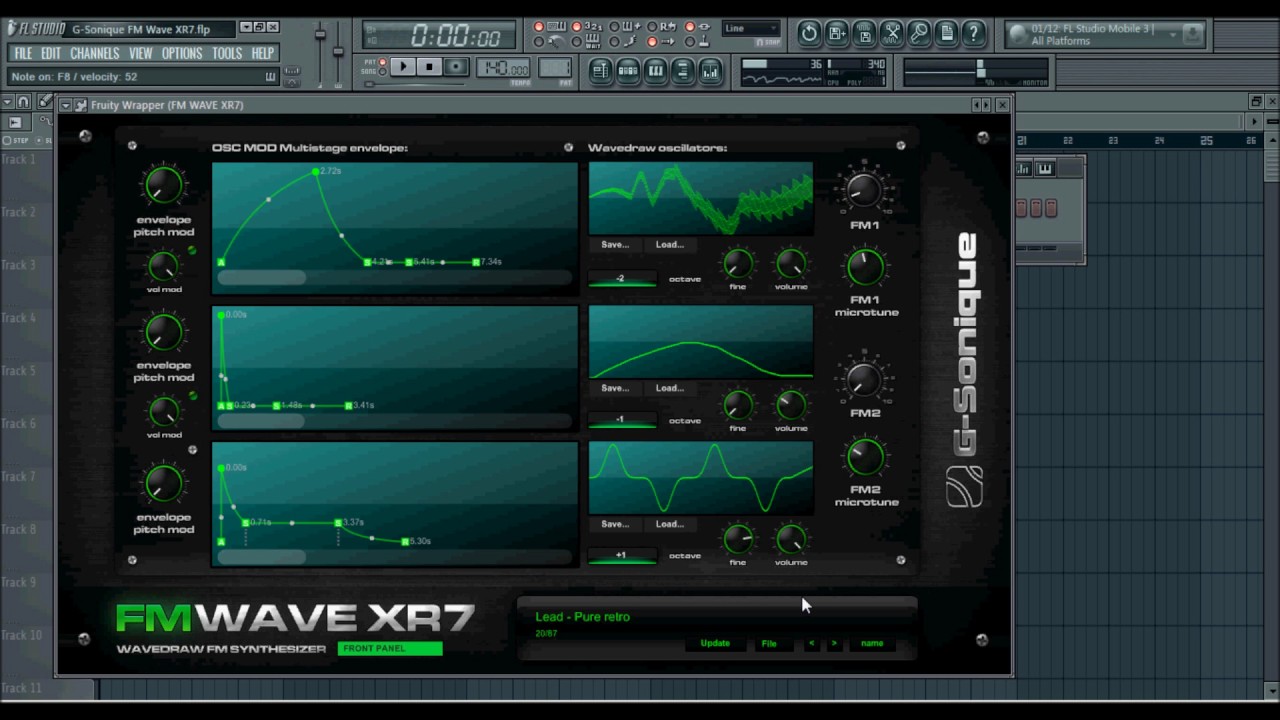
Task: Open the audio editor scissors icon
Action: click(x=892, y=33)
